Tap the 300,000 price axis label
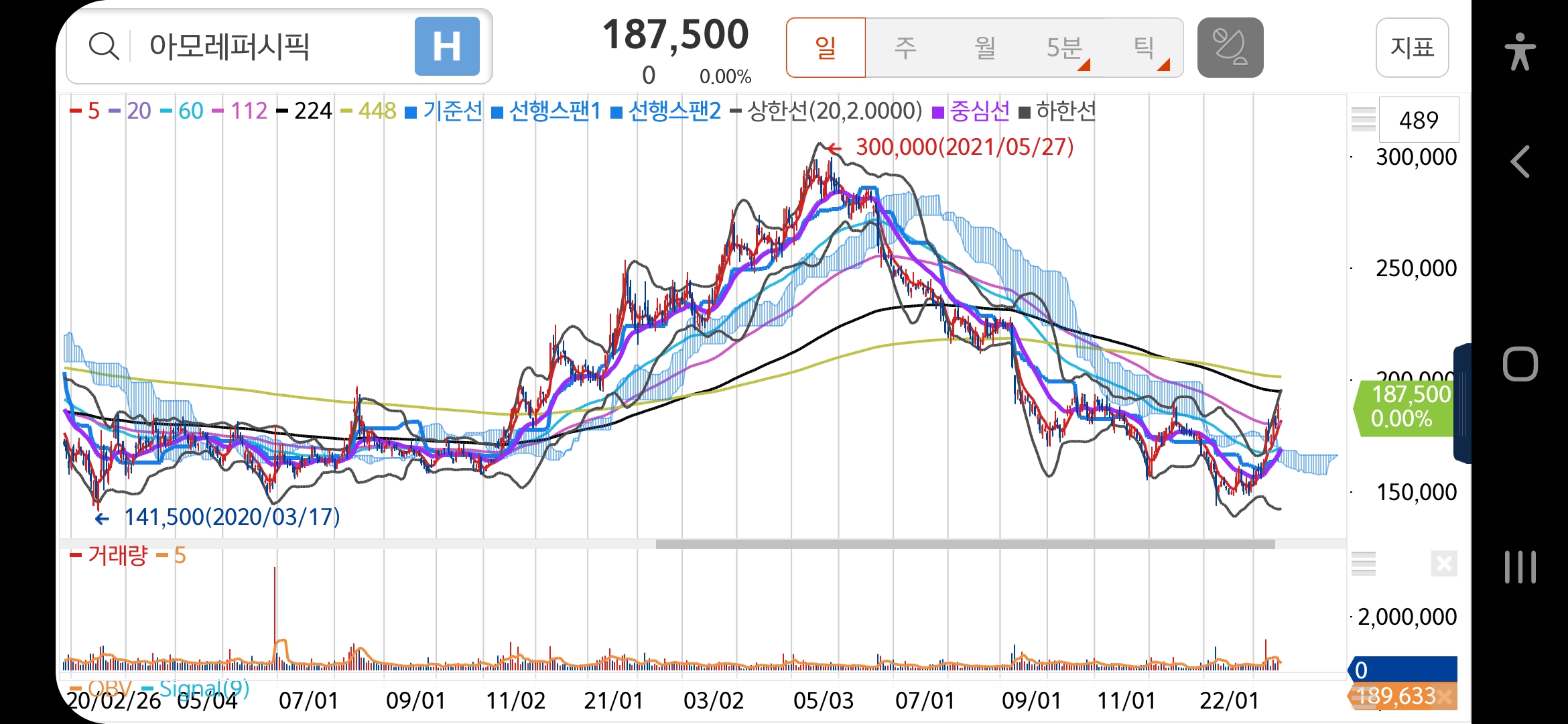 [1416, 158]
